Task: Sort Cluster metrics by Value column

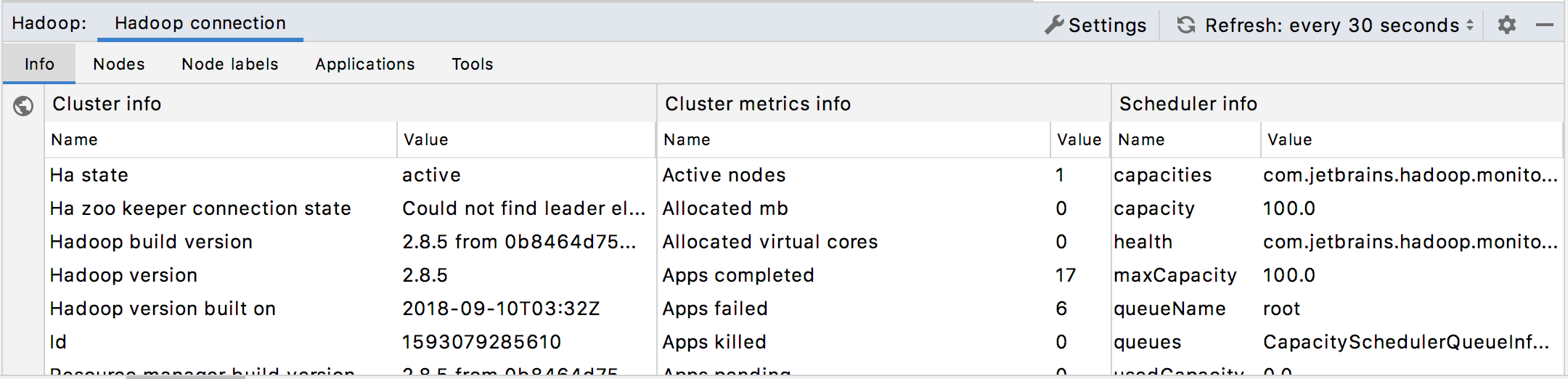Action: 1079,139
